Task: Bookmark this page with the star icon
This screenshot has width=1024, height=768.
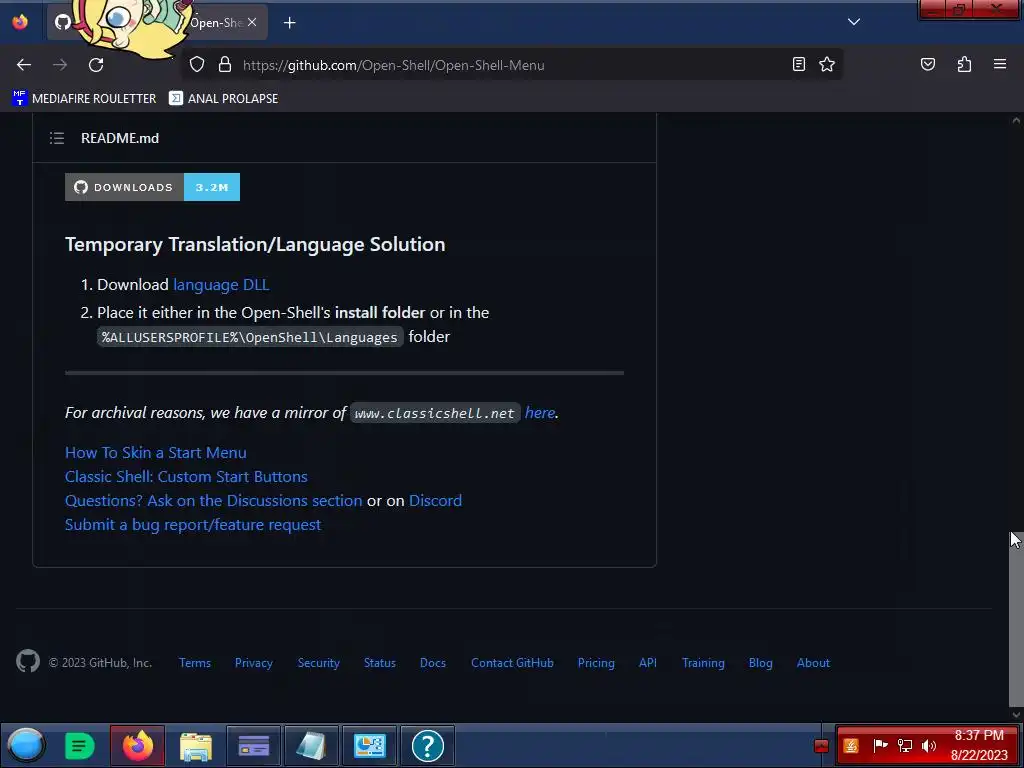Action: 827,64
